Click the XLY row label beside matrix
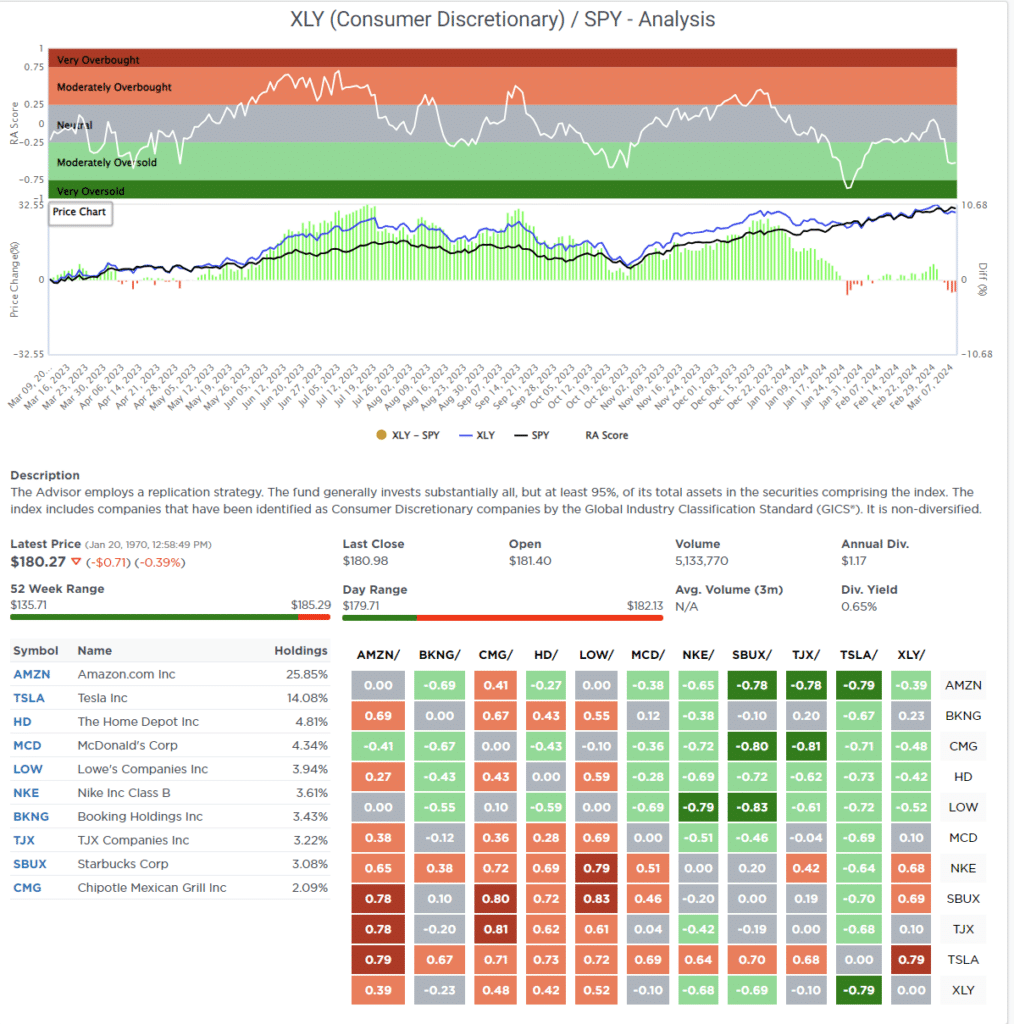The image size is (1014, 1024). point(963,990)
